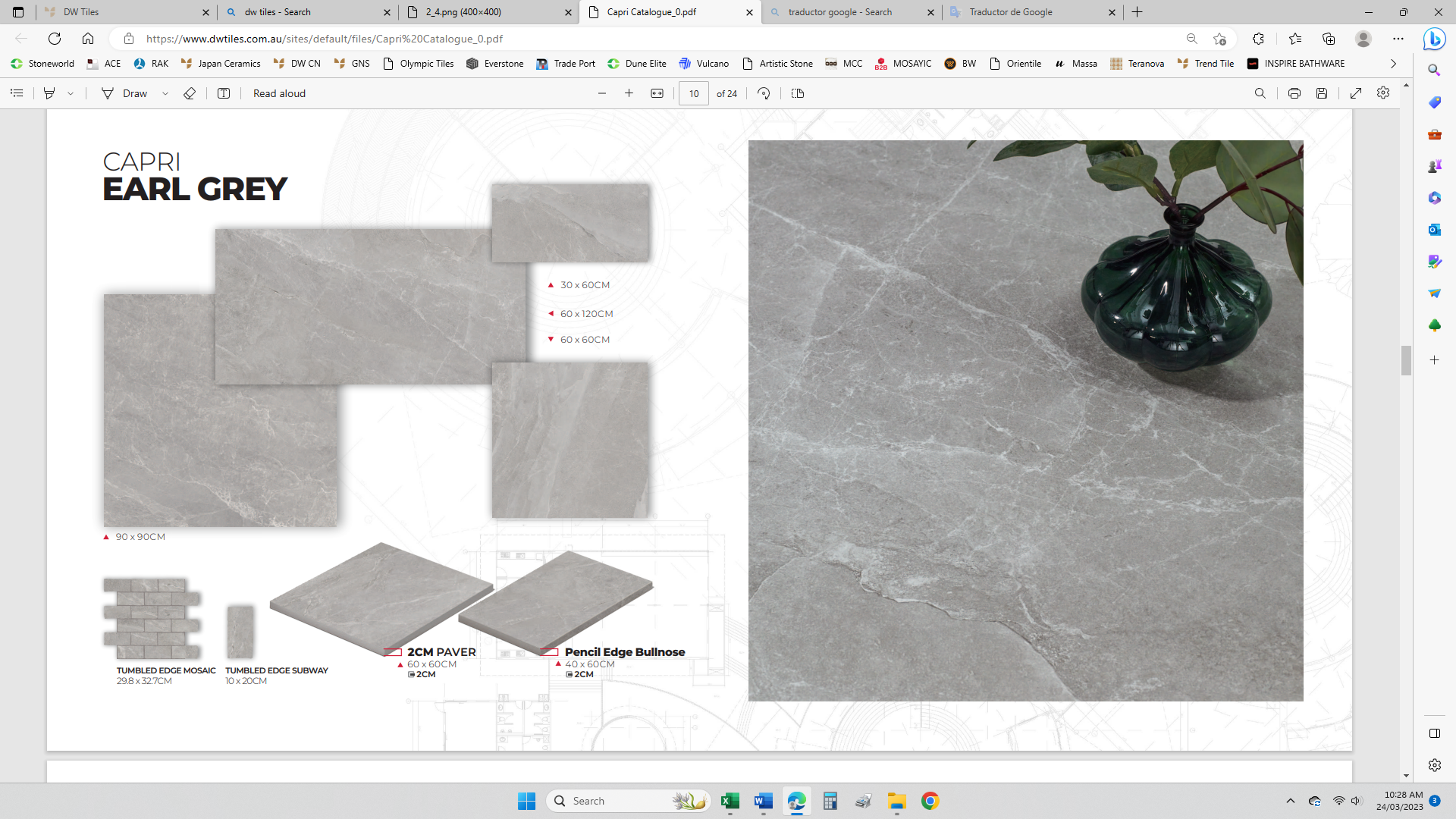This screenshot has width=1456, height=819.
Task: Open sidebar settings gear
Action: coord(1434,765)
